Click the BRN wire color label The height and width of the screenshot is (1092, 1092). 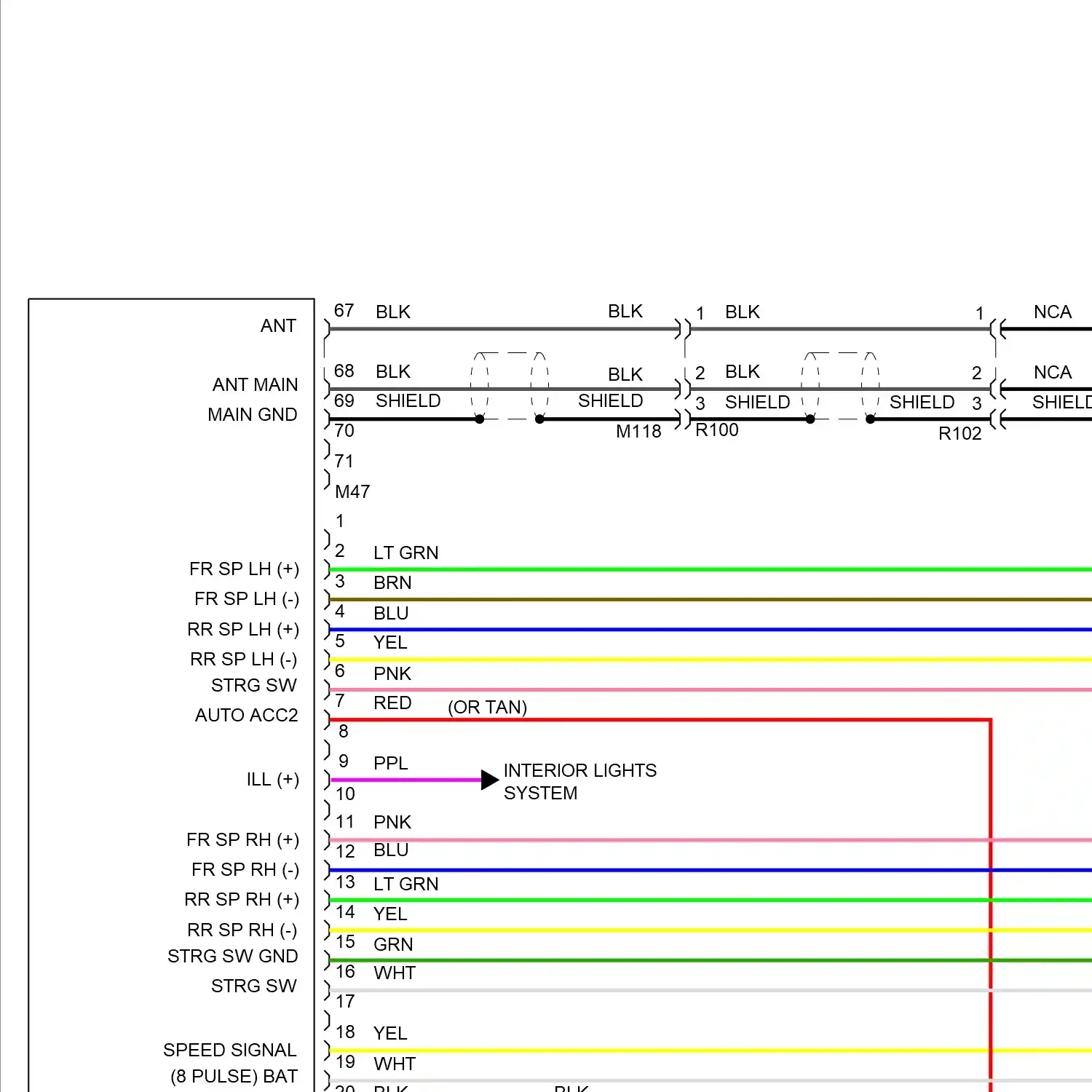(392, 582)
